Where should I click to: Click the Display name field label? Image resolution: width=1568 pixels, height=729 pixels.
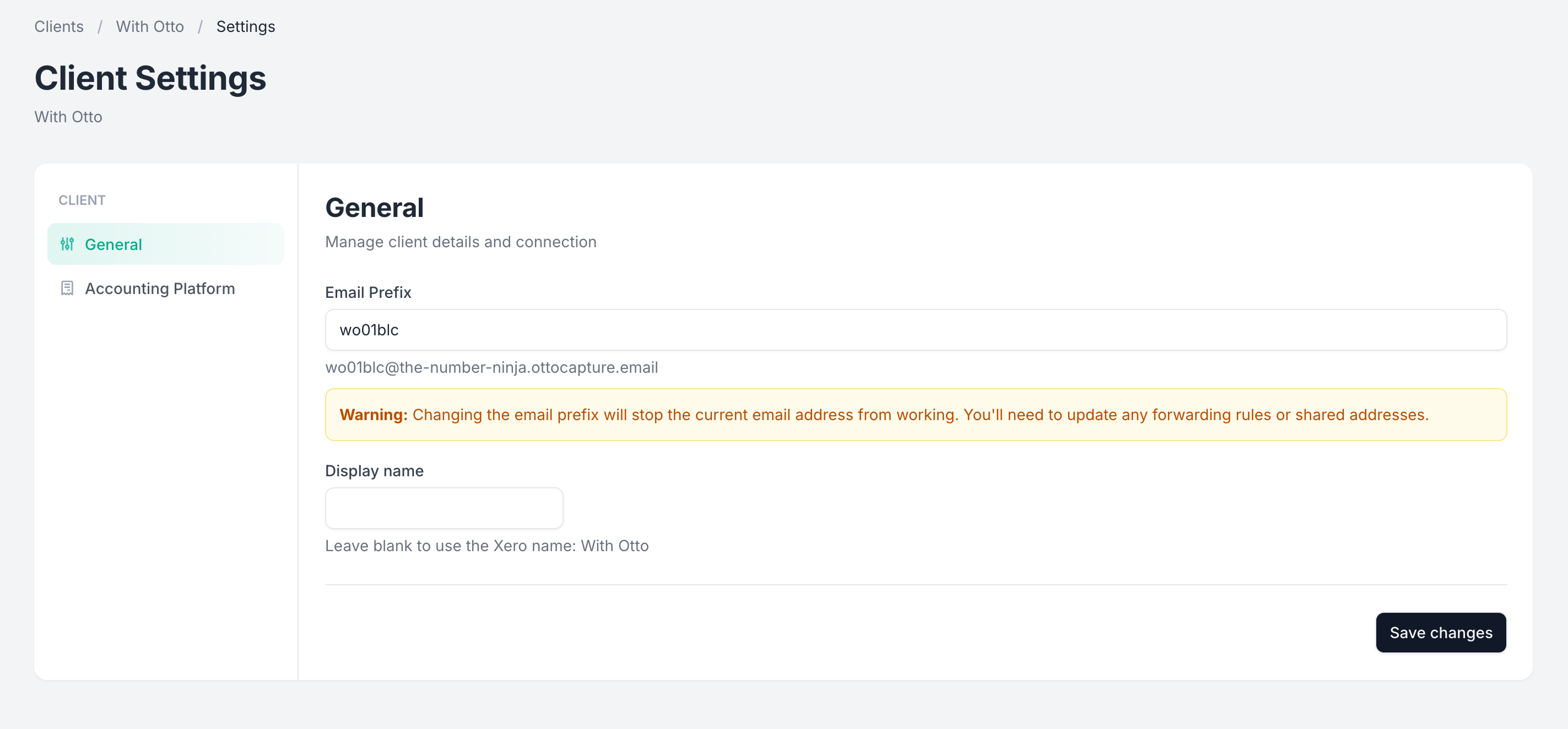point(374,471)
